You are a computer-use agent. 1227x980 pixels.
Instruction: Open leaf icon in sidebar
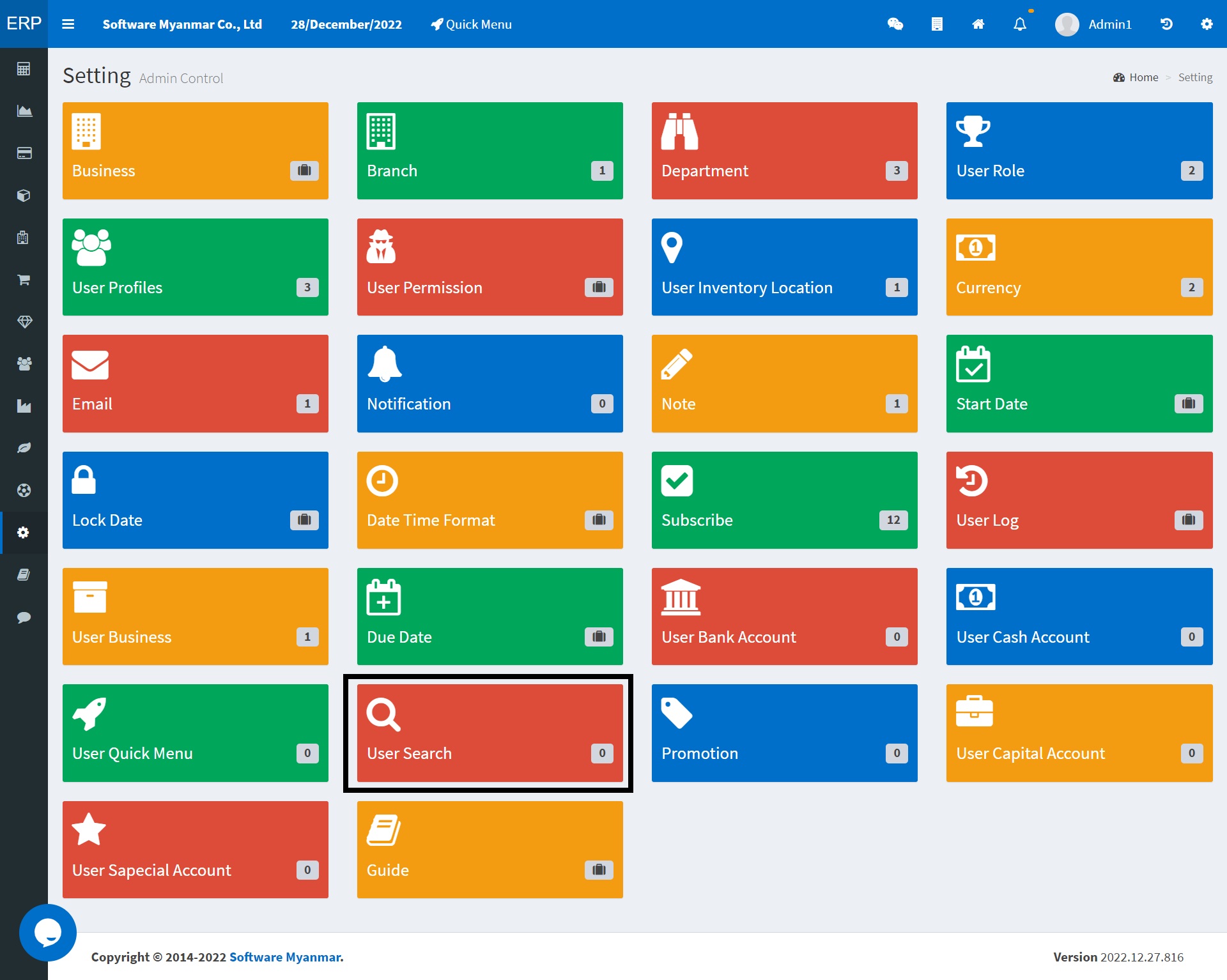[x=24, y=448]
